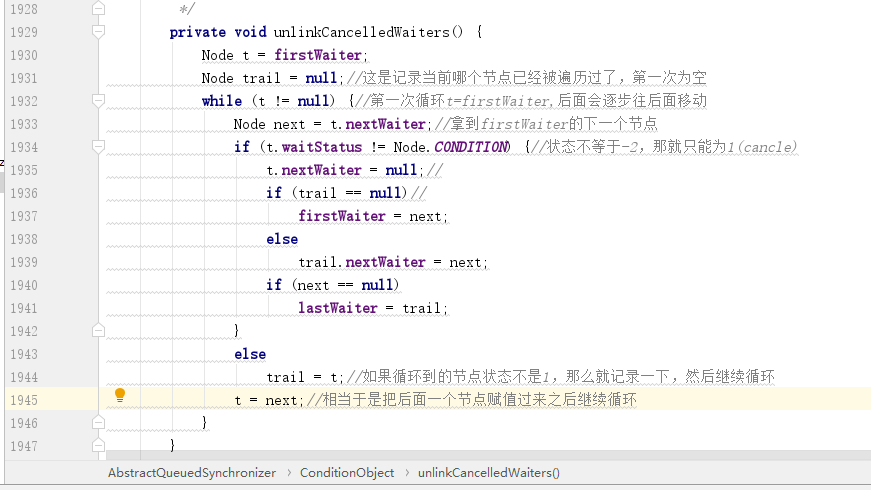This screenshot has height=490, width=871.
Task: Click 't.nextWaiter' on line 1933
Action: coord(378,124)
